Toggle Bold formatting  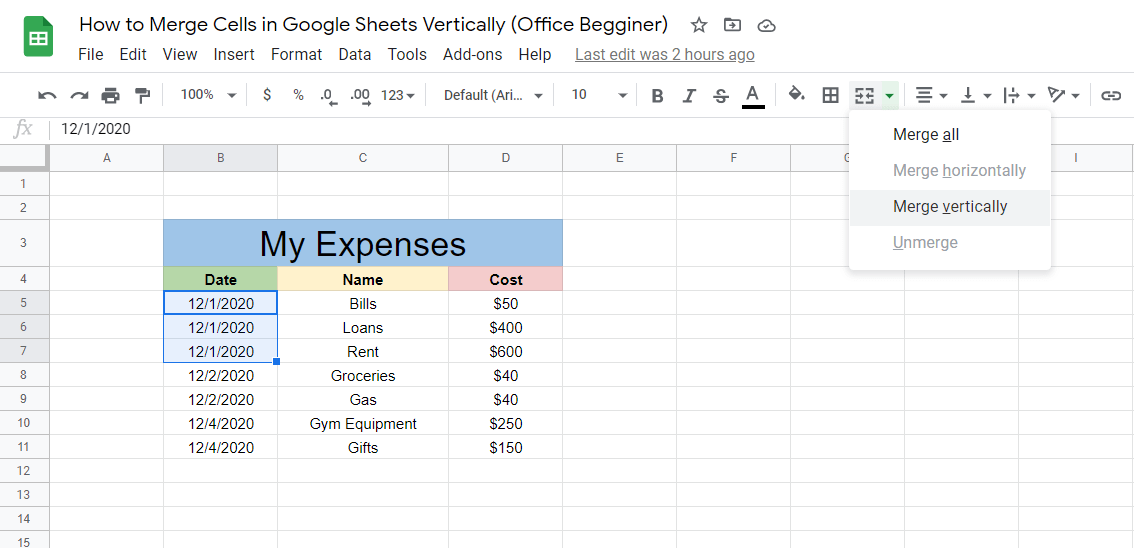click(657, 95)
